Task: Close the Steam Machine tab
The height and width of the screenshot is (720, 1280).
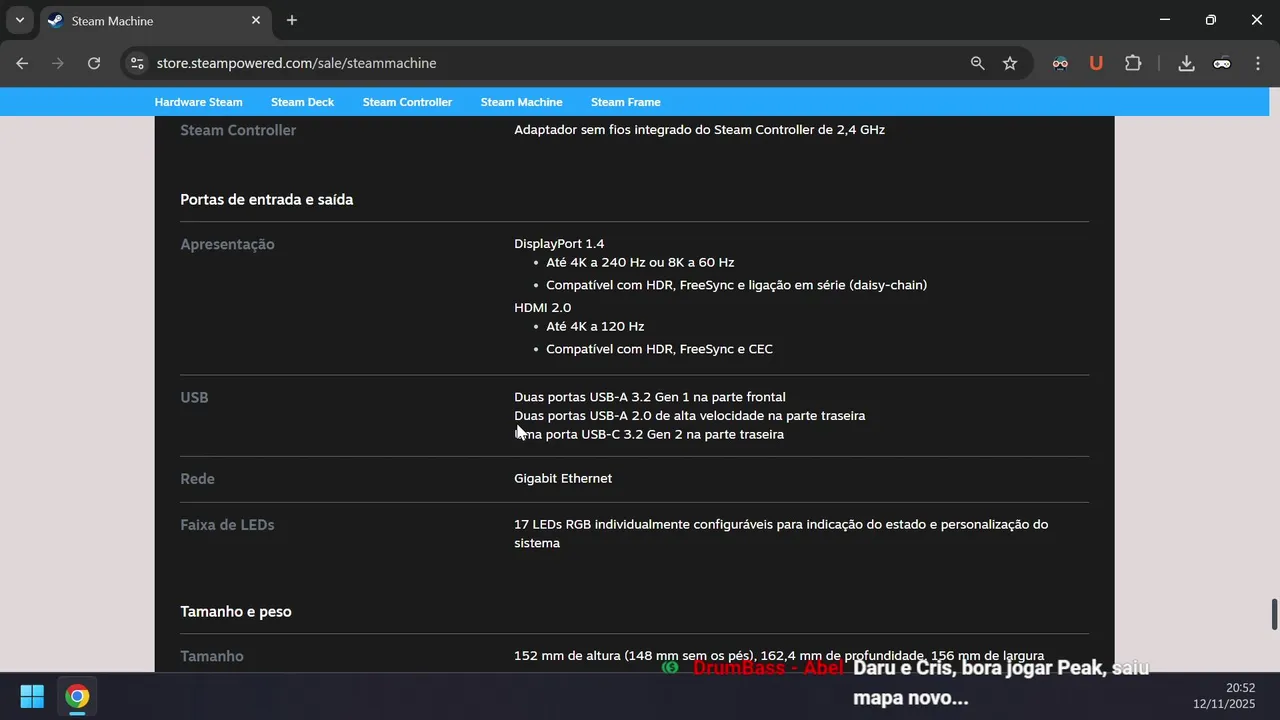Action: (256, 20)
